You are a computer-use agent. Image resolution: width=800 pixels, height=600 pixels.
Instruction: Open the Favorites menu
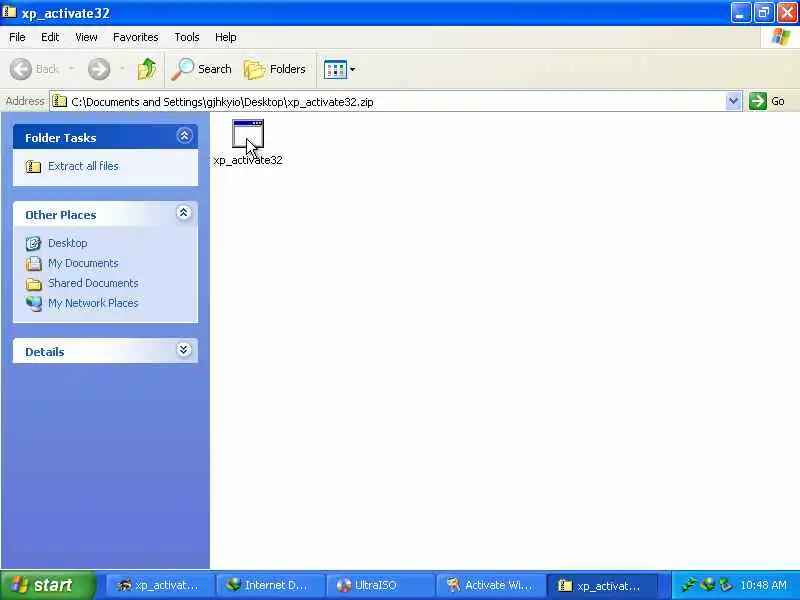136,37
